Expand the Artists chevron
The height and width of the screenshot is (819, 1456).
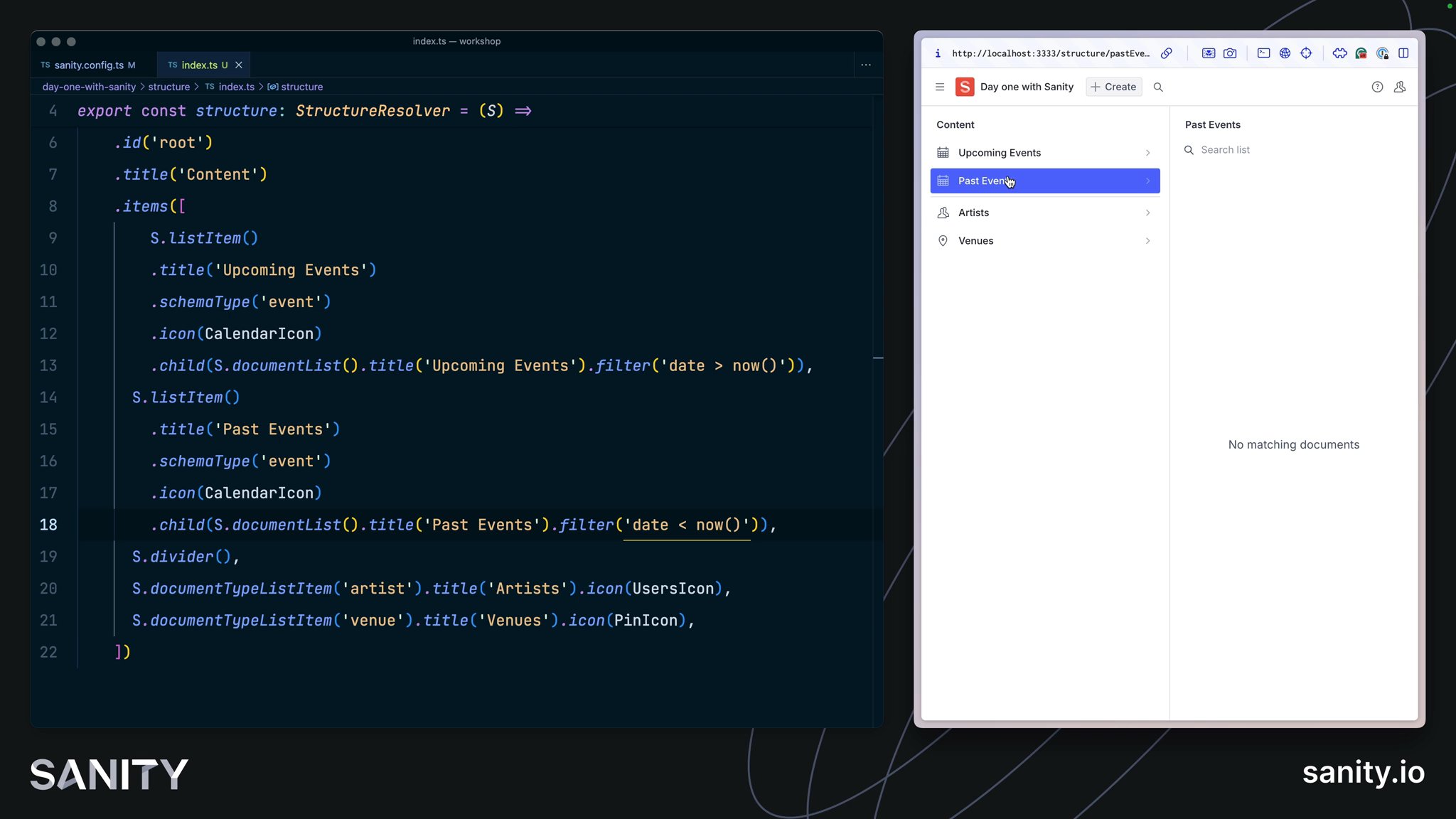(1147, 213)
